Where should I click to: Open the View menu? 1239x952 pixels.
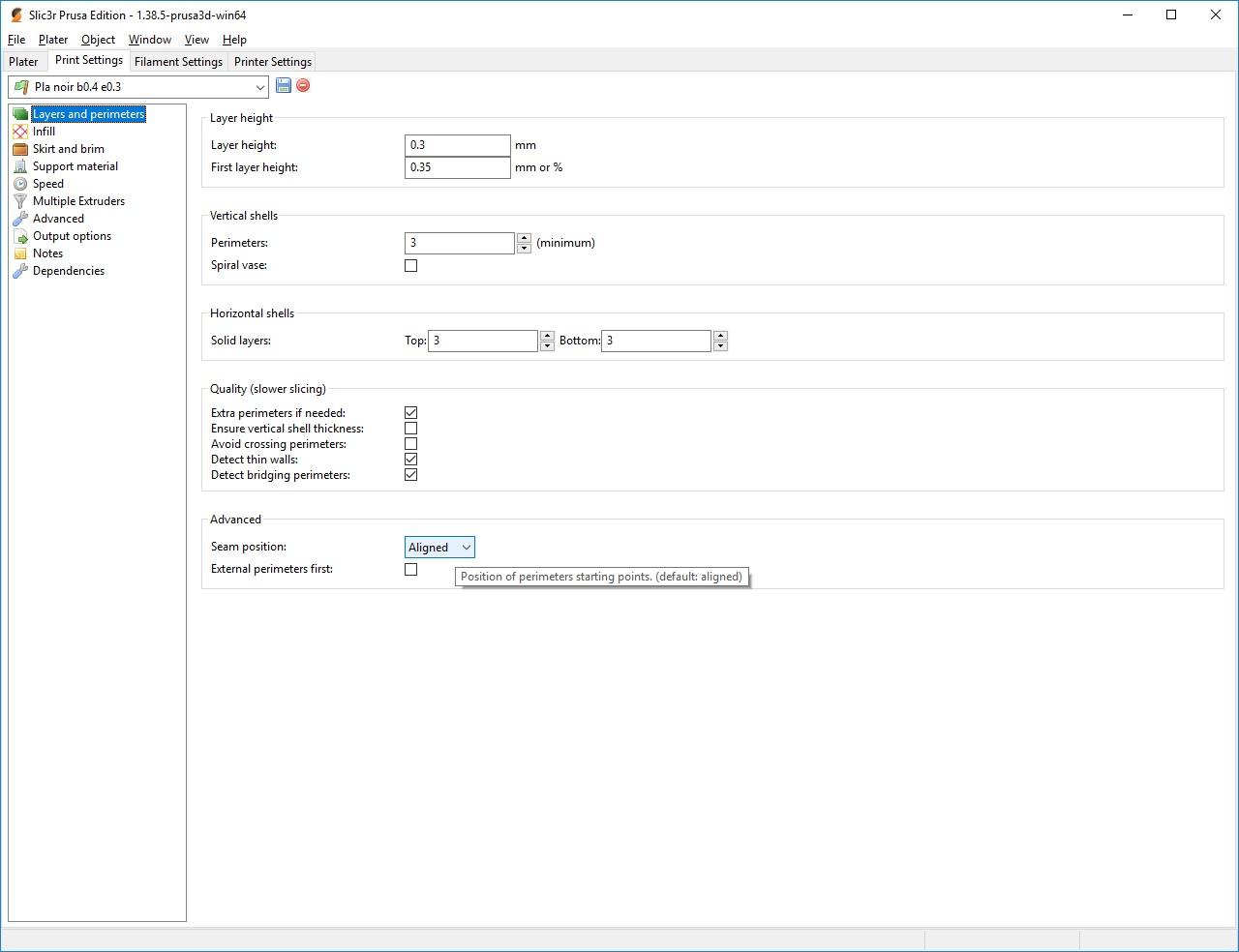(x=196, y=40)
